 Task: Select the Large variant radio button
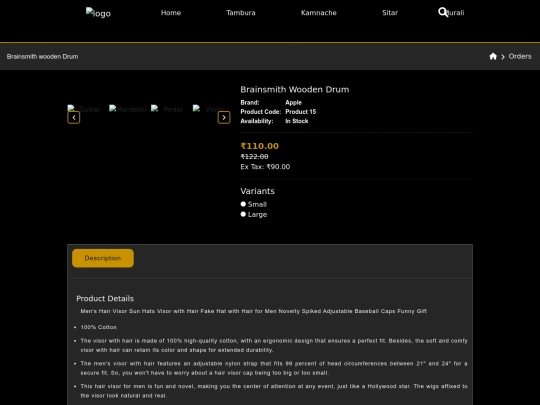click(x=243, y=214)
